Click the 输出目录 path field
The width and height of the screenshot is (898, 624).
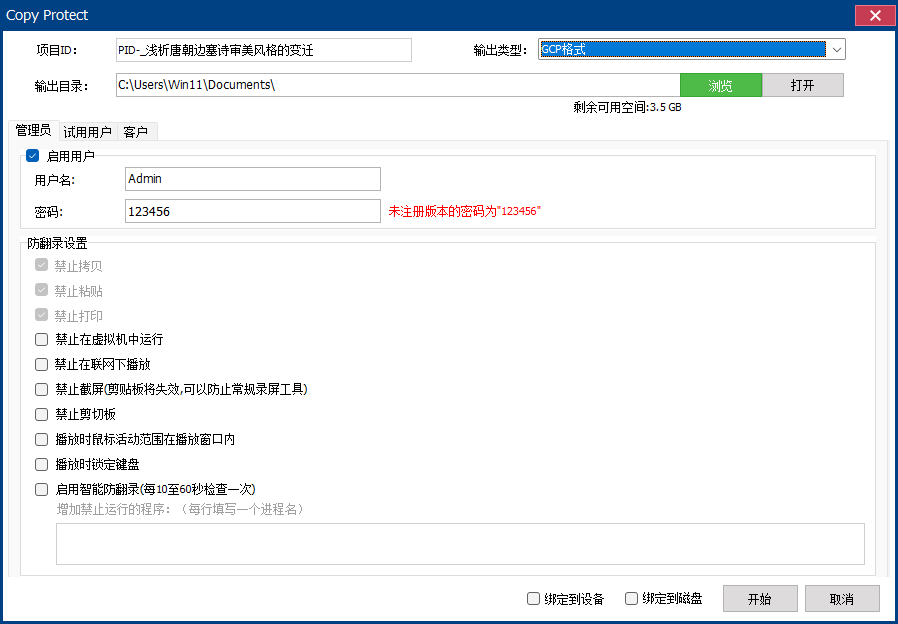398,85
